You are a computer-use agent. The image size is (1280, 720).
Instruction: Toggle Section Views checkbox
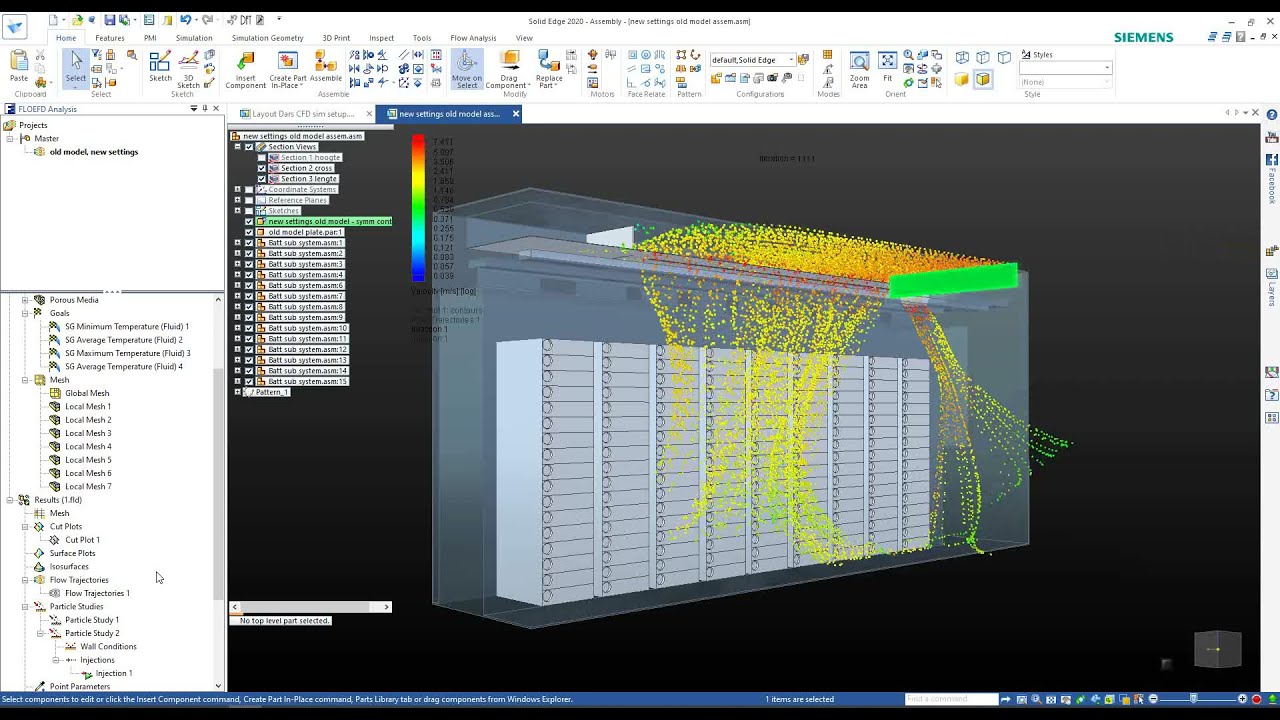(249, 147)
